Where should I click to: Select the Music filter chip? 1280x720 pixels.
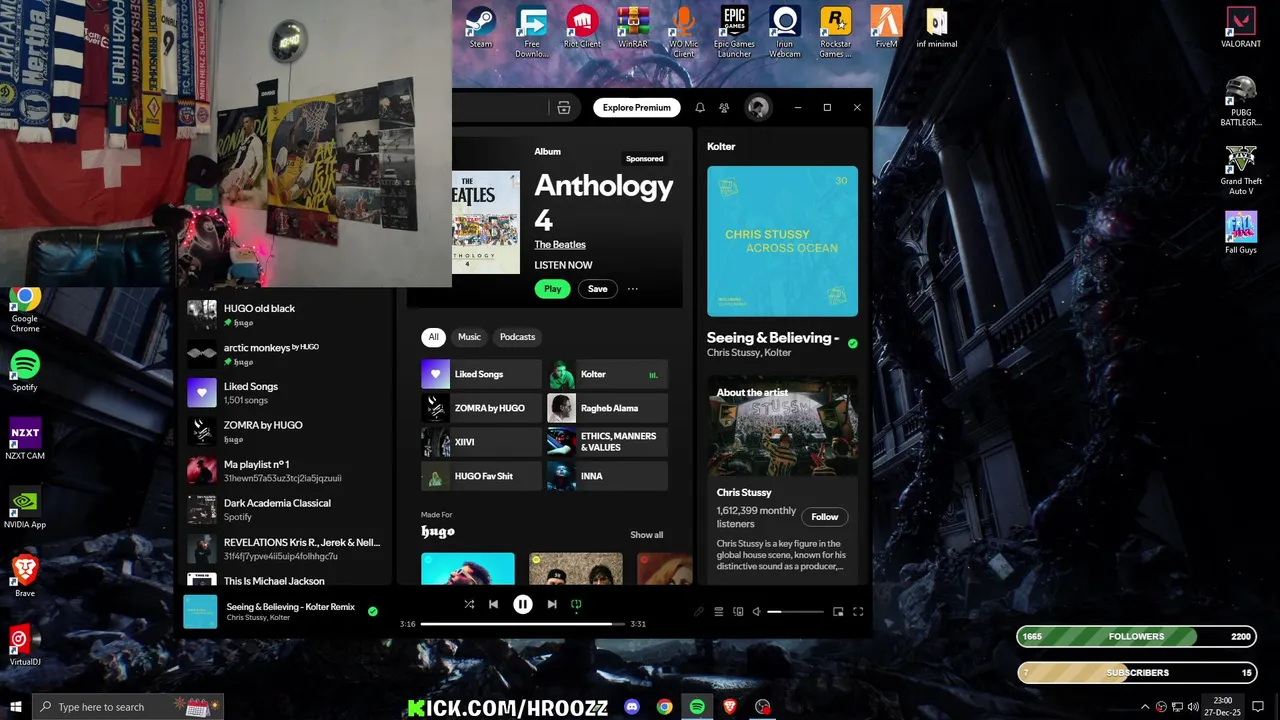pos(469,337)
